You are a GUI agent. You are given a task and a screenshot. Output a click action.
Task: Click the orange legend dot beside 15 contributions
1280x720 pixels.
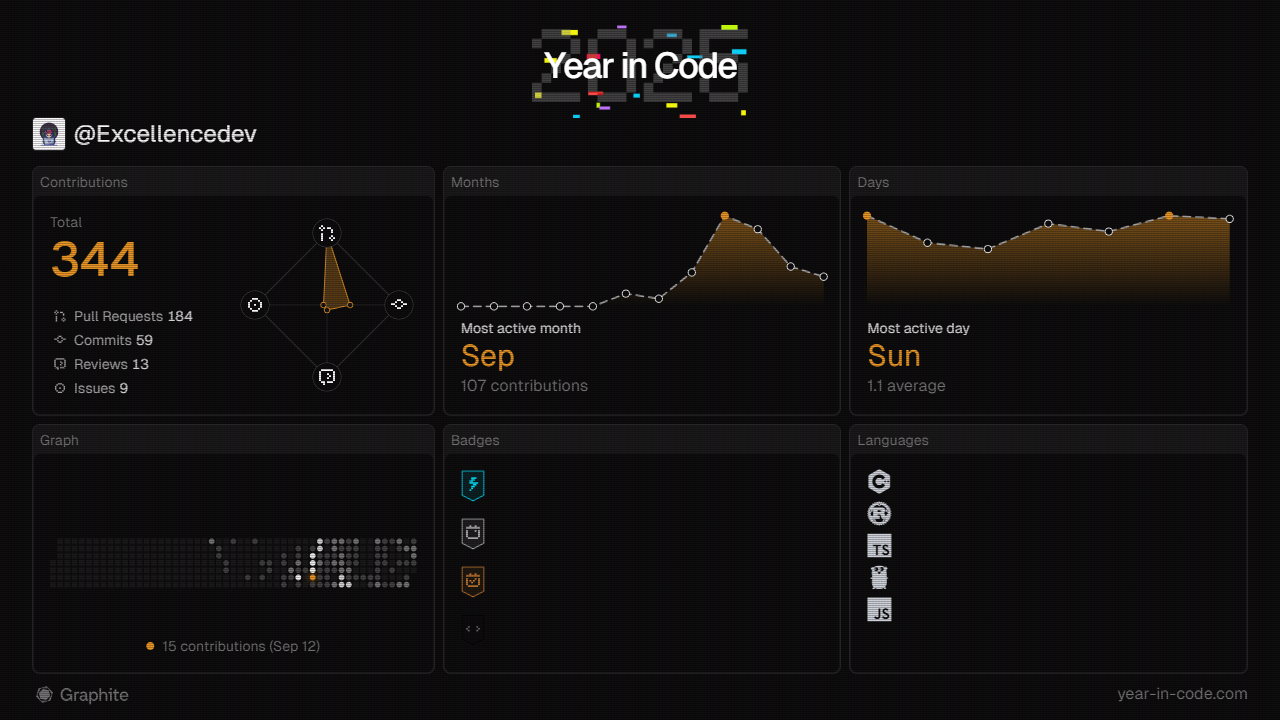(150, 646)
